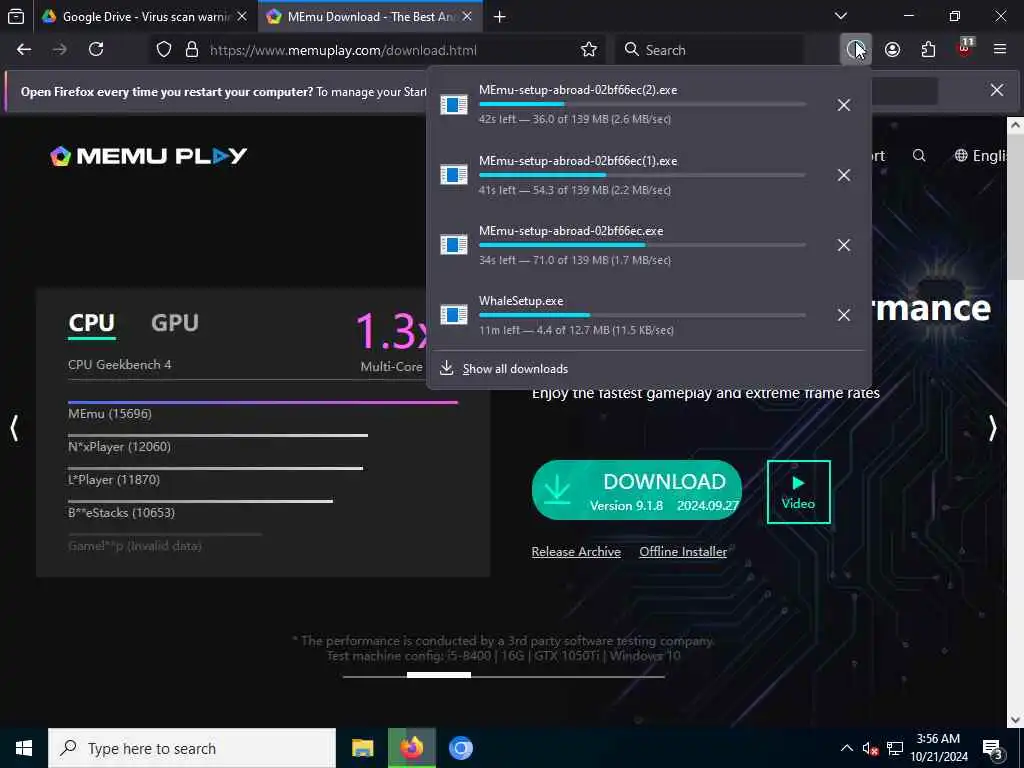Click the taskbar Type here to search box
Viewport: 1024px width, 768px height.
point(192,748)
